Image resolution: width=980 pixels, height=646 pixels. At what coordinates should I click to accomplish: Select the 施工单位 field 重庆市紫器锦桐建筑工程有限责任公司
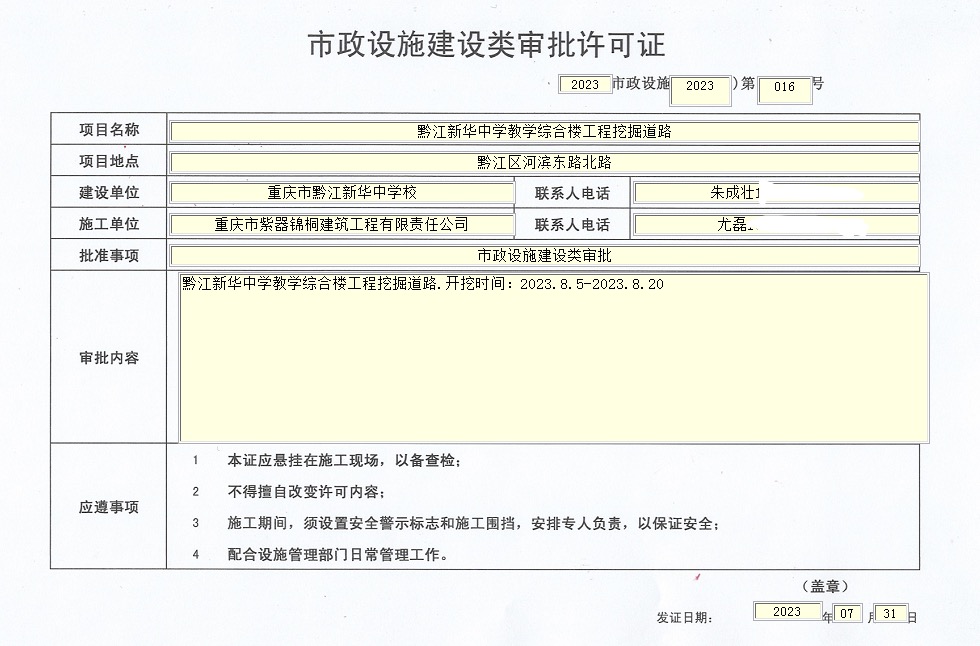(x=342, y=224)
